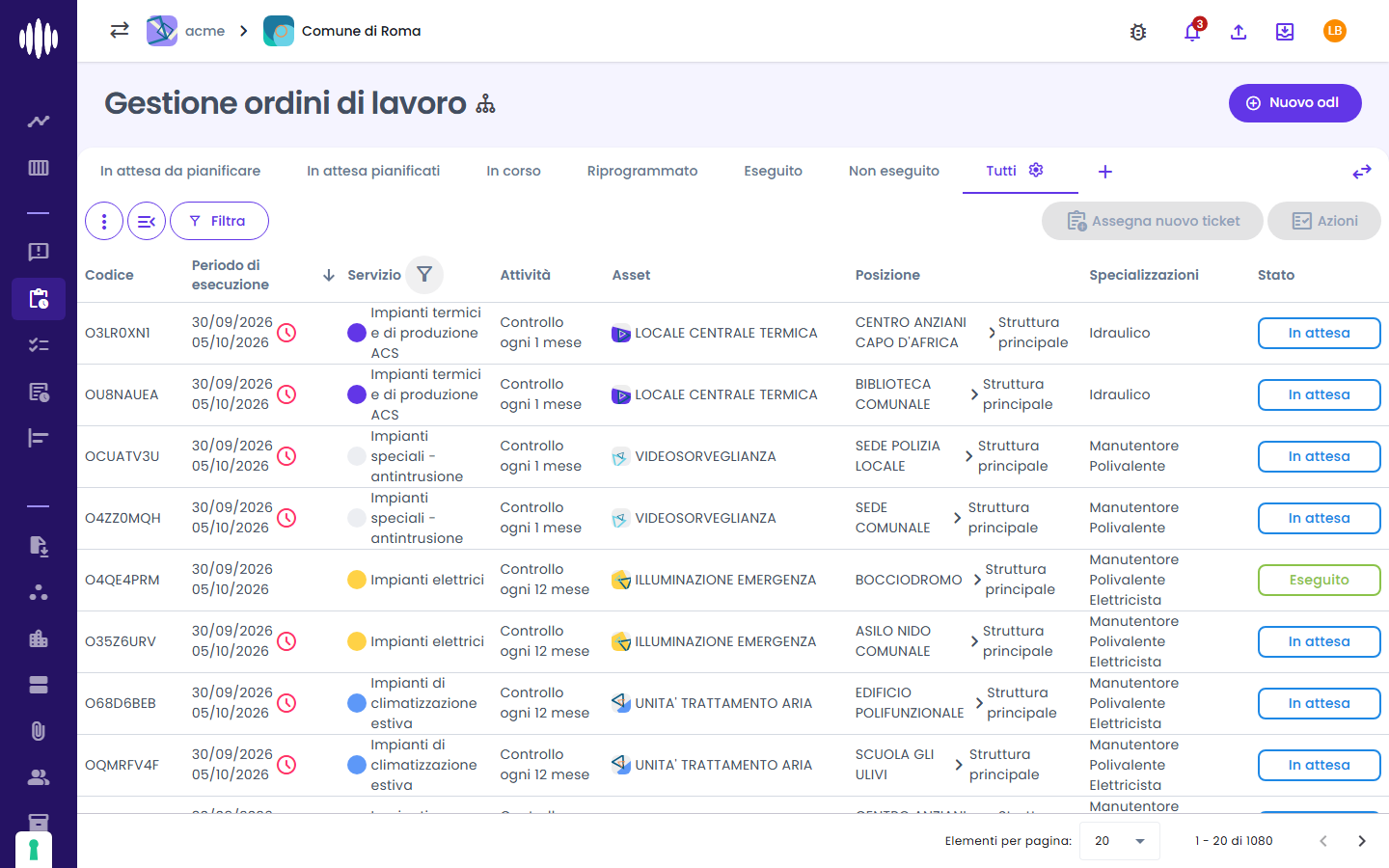Click the In attesa status in row OCUATV3U
Screen dimensions: 1389x868
click(1319, 456)
